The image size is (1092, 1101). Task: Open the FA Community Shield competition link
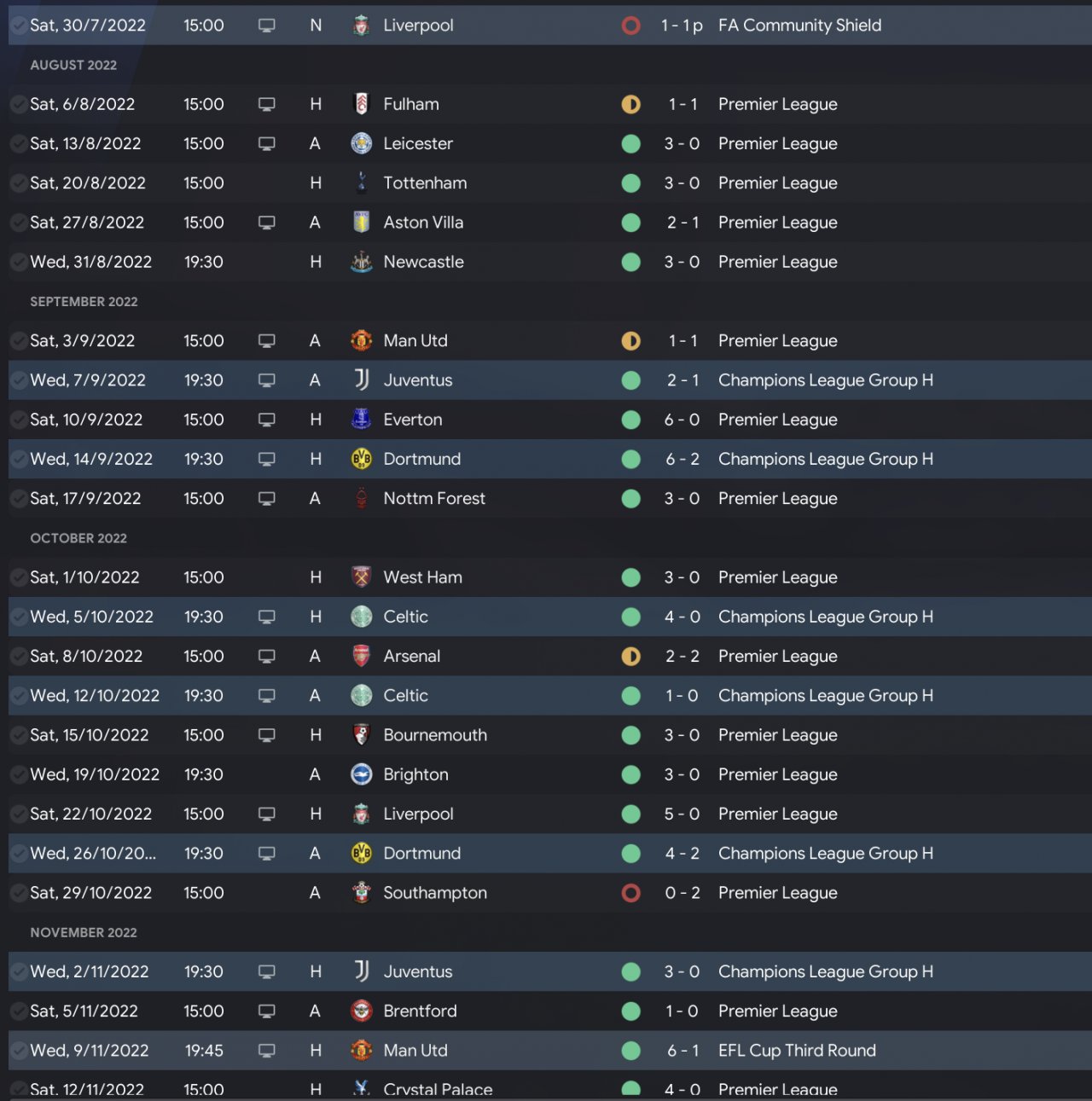click(x=799, y=26)
